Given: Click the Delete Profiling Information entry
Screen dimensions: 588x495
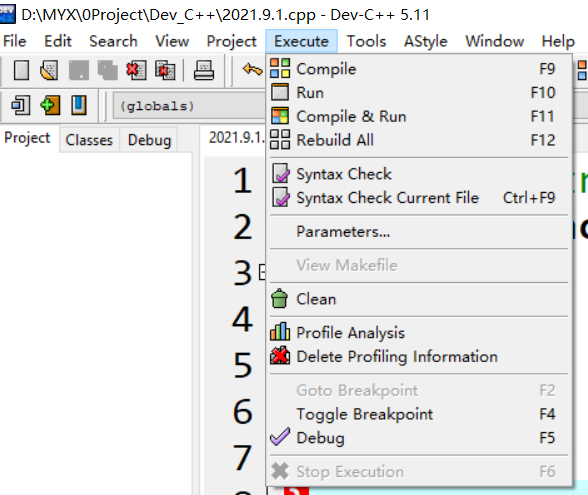Looking at the screenshot, I should click(419, 356).
